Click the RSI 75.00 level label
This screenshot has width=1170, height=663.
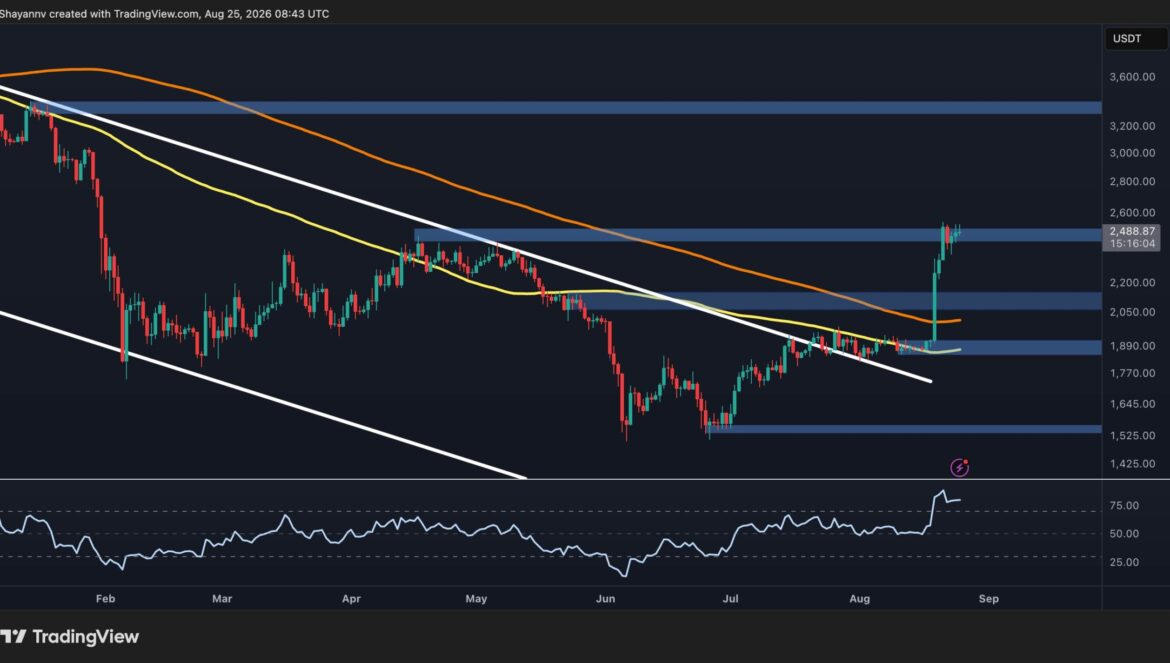click(x=1124, y=506)
